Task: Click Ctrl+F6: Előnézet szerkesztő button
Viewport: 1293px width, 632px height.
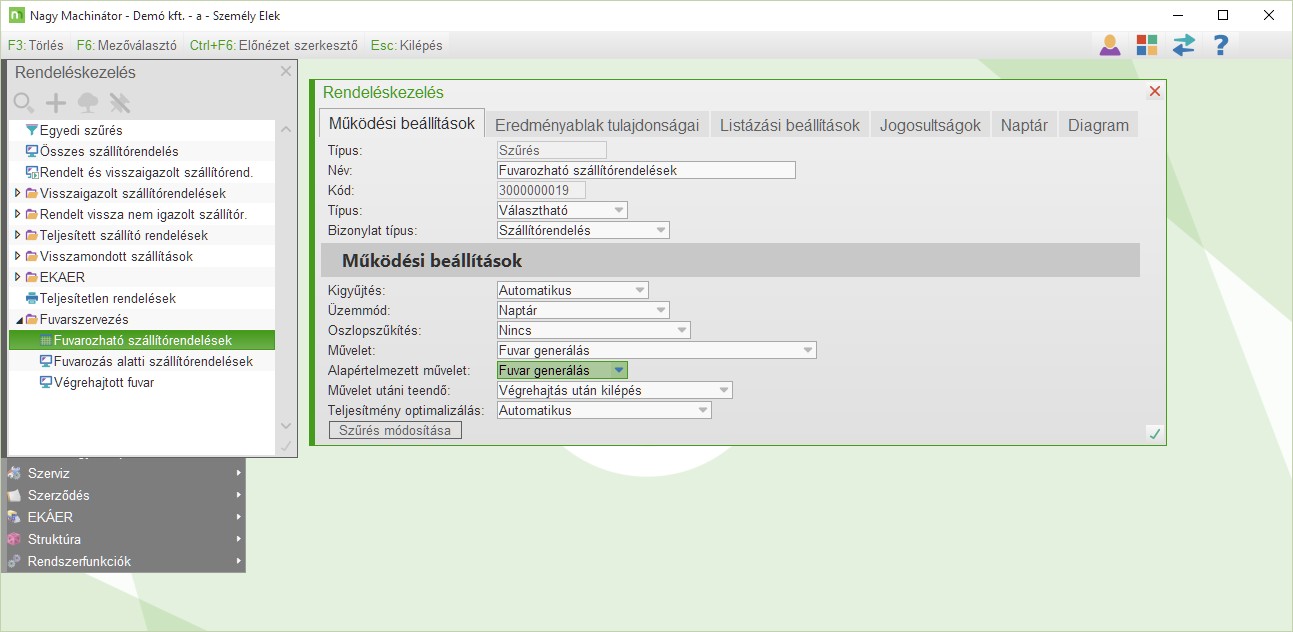Action: (274, 45)
